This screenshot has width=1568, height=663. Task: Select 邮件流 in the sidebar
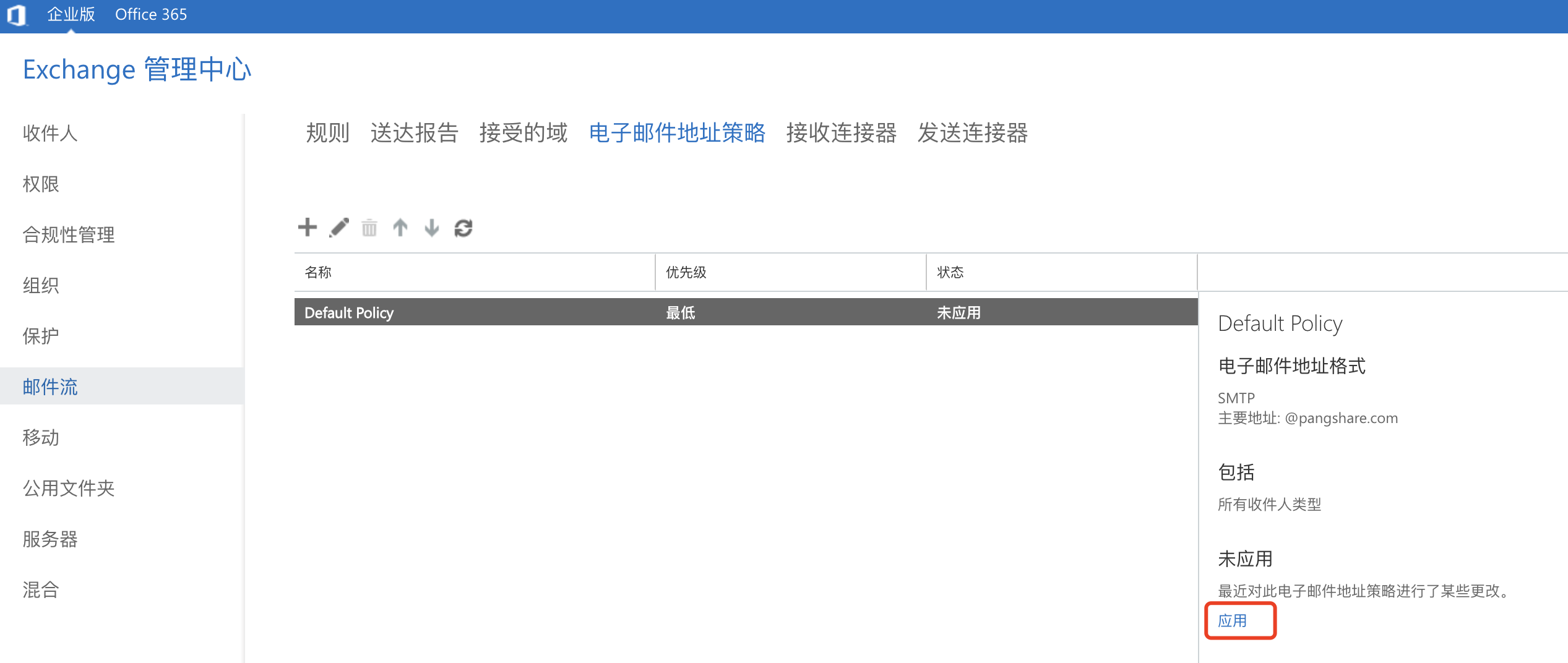[122, 387]
